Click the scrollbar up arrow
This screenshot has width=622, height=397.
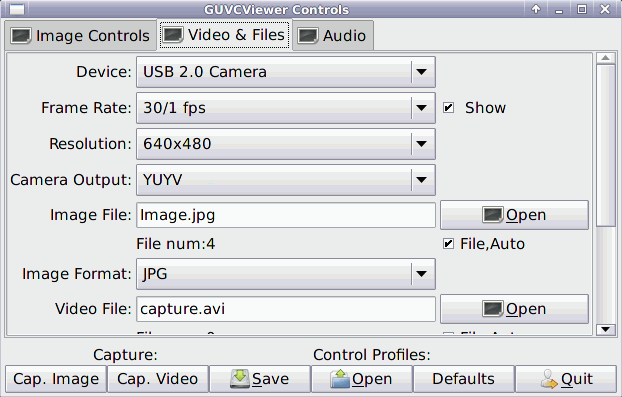tap(605, 58)
